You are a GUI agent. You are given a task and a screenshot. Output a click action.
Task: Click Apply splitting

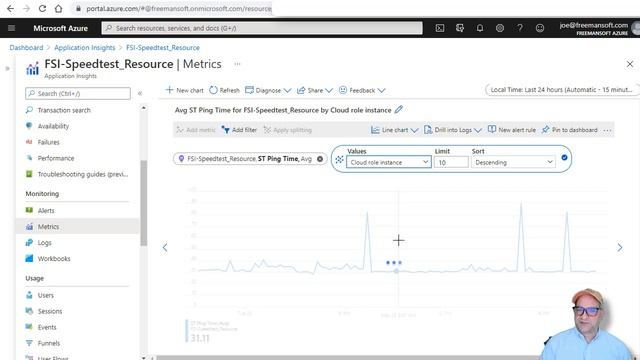[x=287, y=130]
